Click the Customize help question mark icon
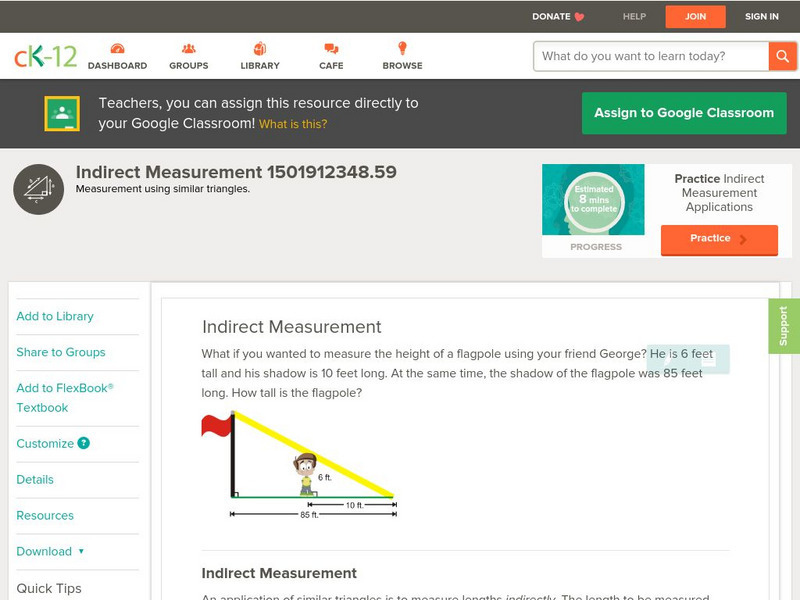800x600 pixels. pos(84,443)
